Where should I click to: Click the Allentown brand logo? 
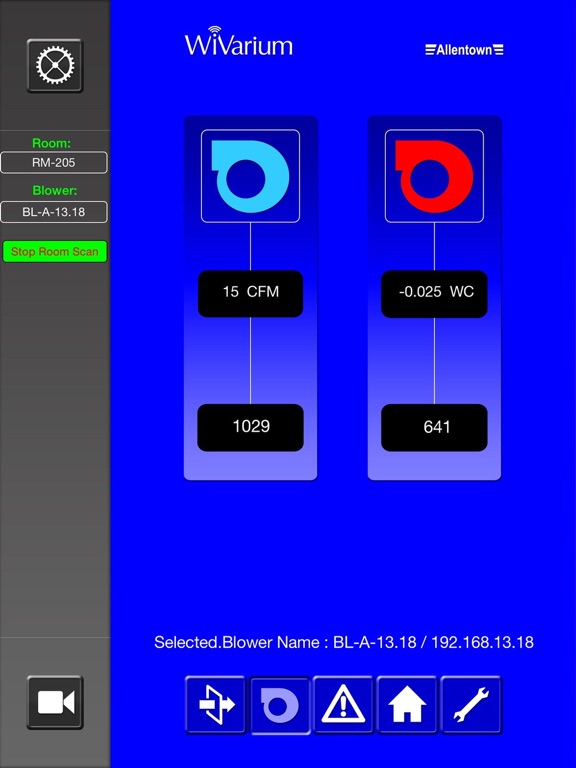coord(464,50)
